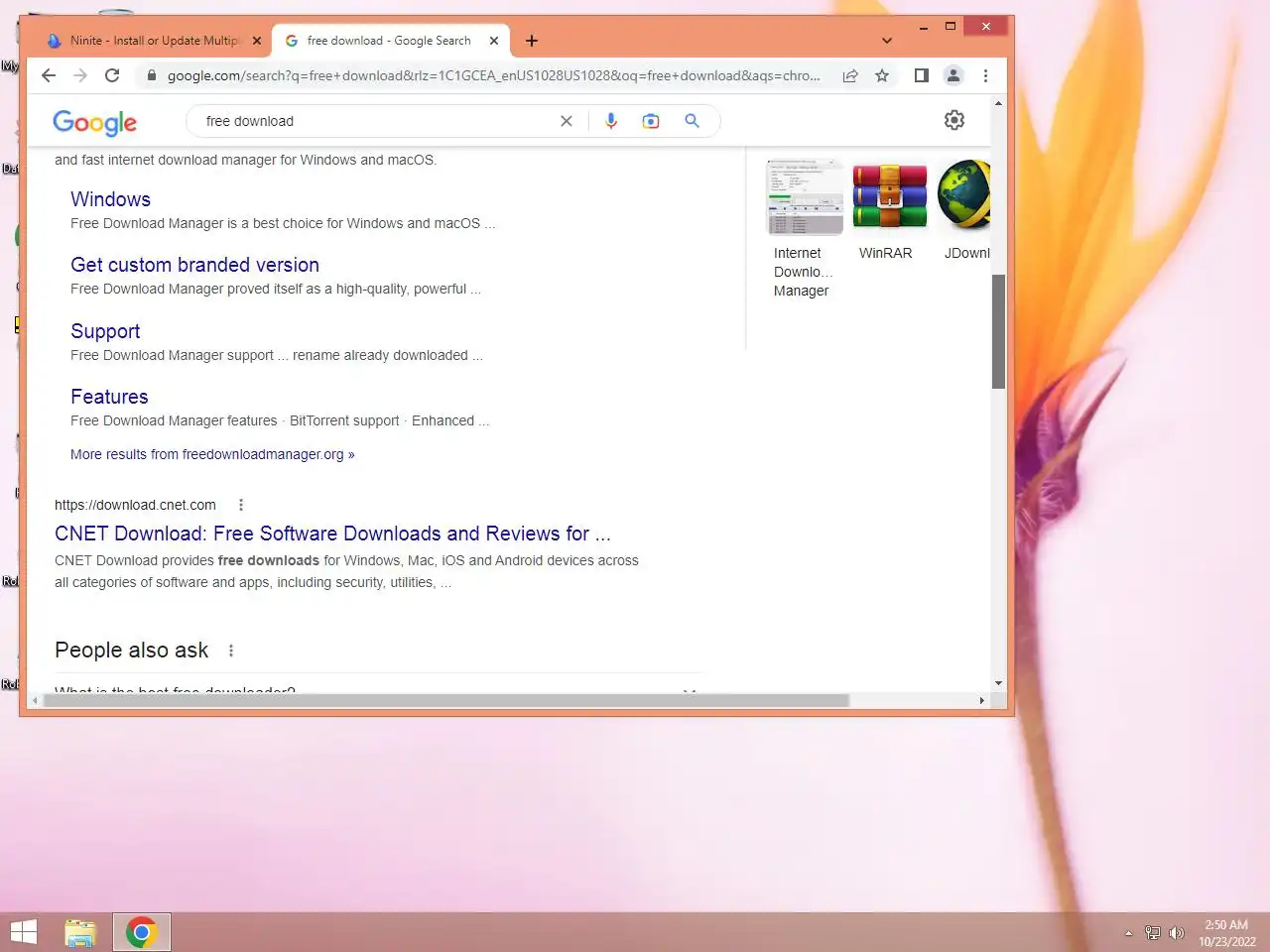This screenshot has width=1270, height=952.
Task: Go back to the previous page
Action: point(49,75)
